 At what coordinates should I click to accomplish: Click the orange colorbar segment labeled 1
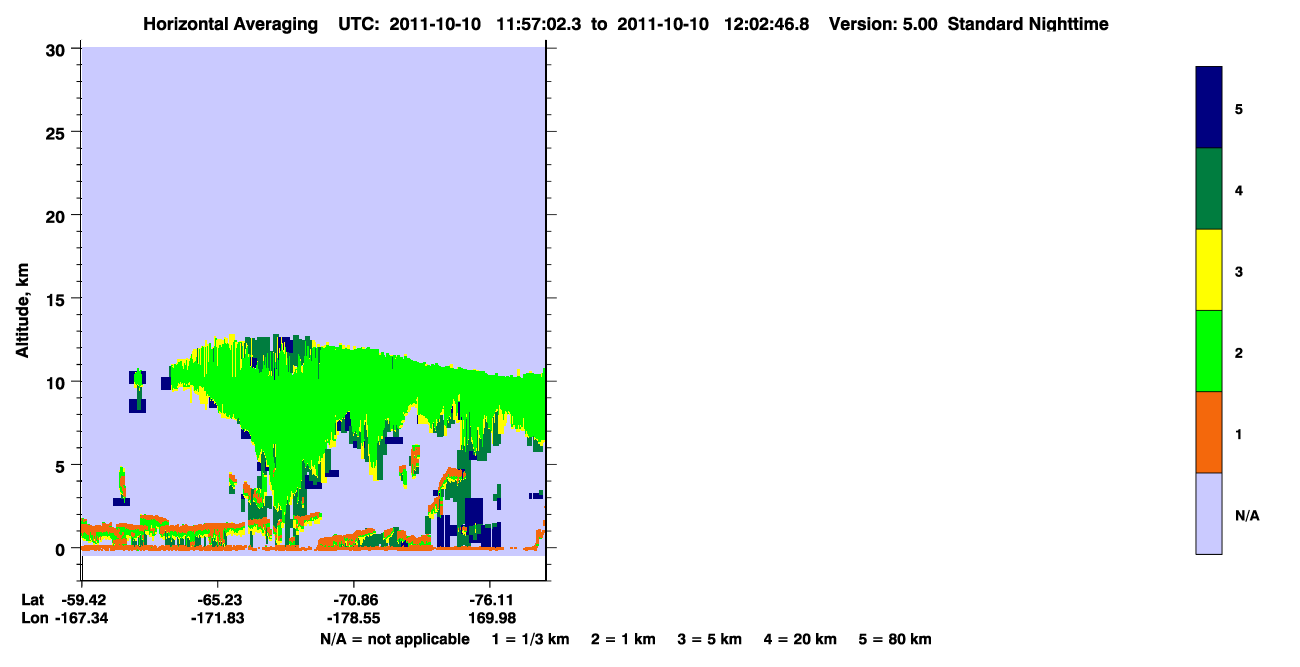pyautogui.click(x=1208, y=432)
